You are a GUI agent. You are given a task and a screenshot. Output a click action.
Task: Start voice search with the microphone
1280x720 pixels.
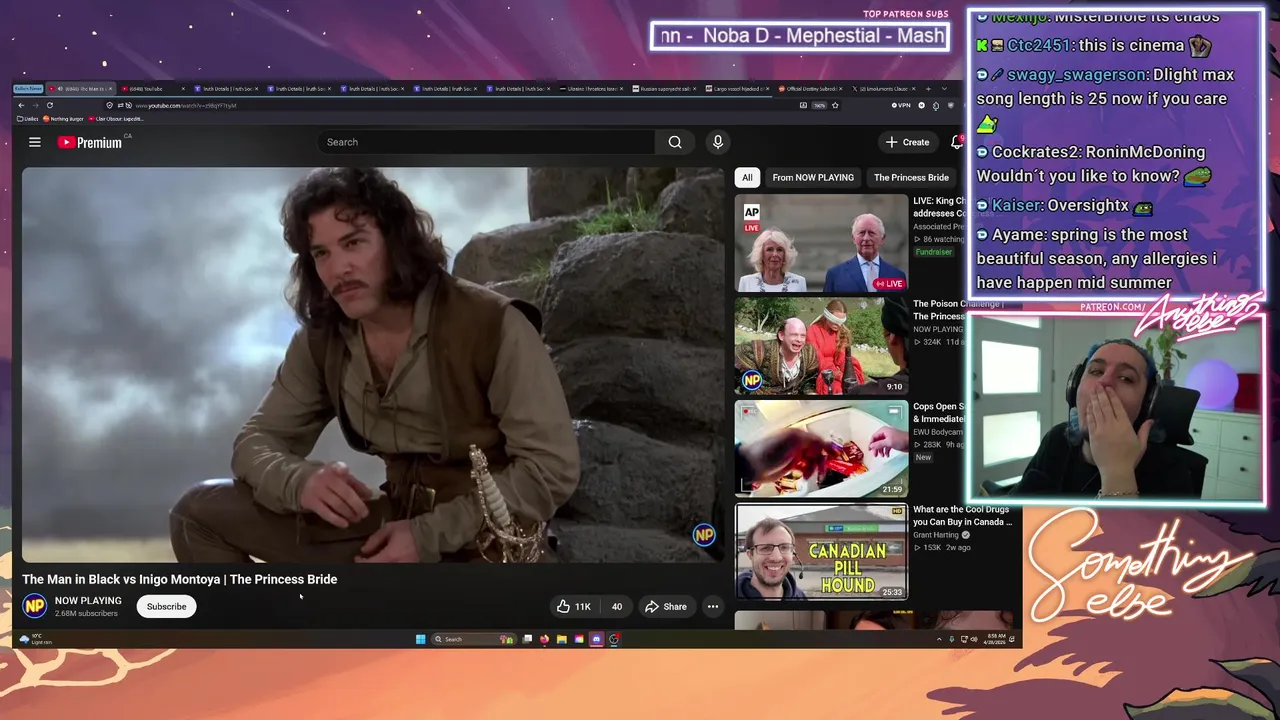pos(717,142)
